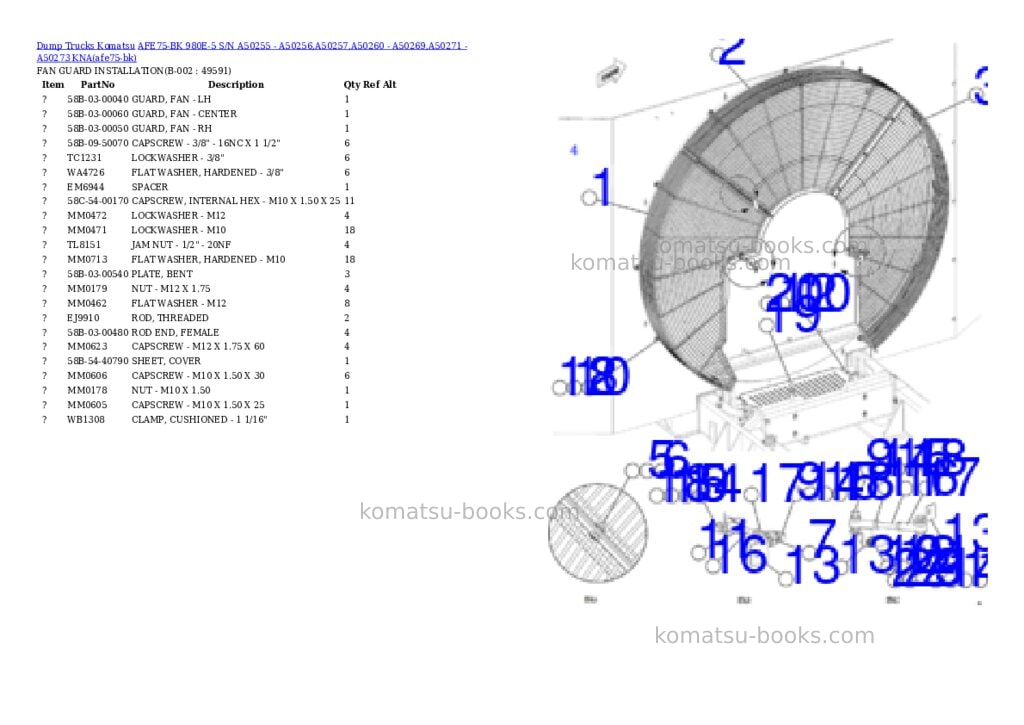Select part number TC1231
This screenshot has width=1024, height=725.
pos(84,157)
